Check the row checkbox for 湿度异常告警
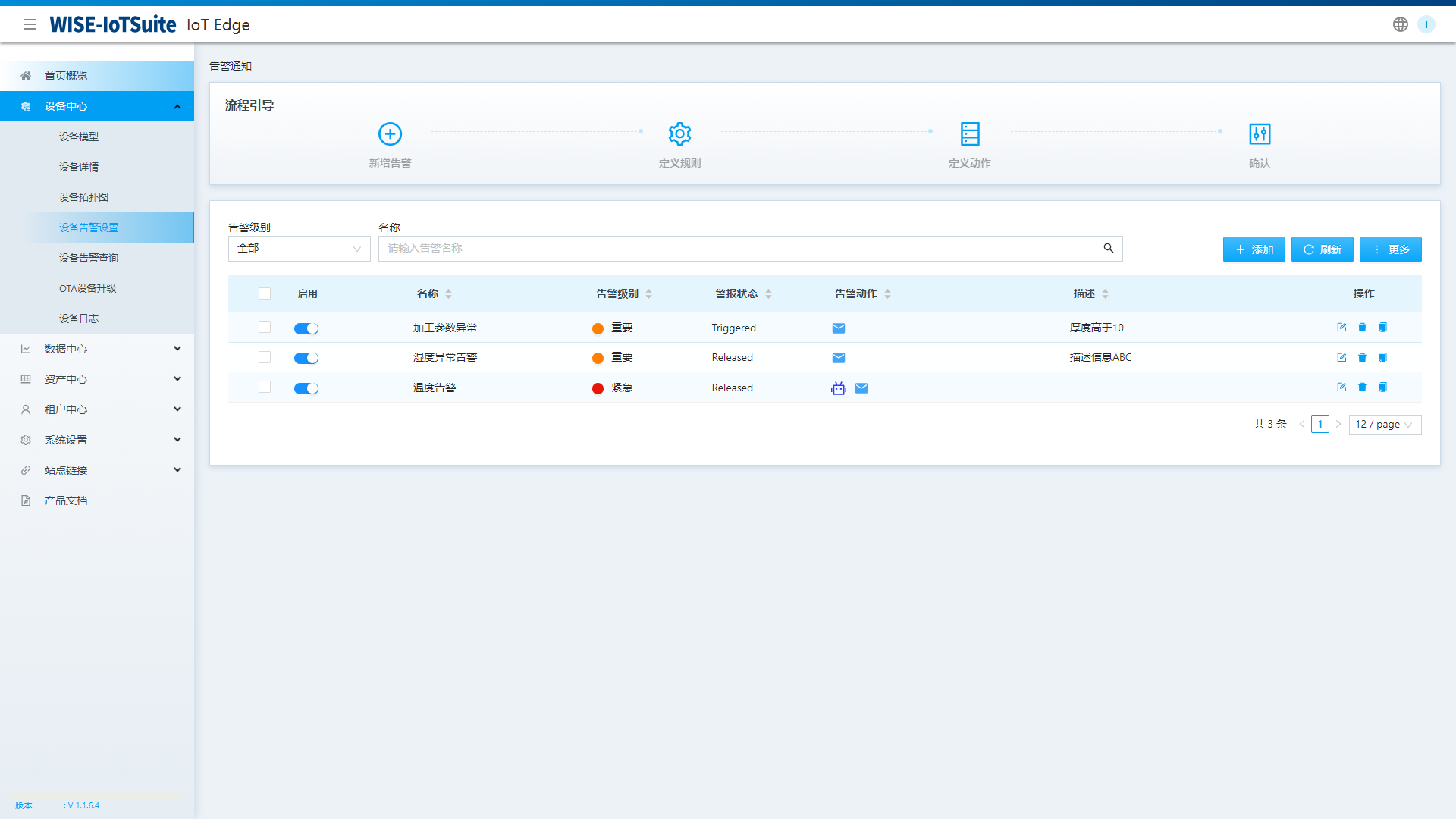 [265, 356]
